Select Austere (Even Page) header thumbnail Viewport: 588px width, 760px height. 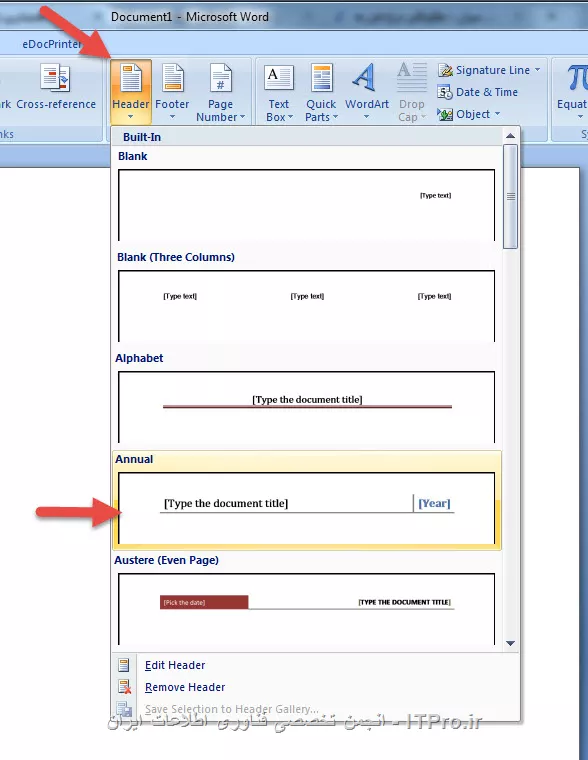coord(306,609)
